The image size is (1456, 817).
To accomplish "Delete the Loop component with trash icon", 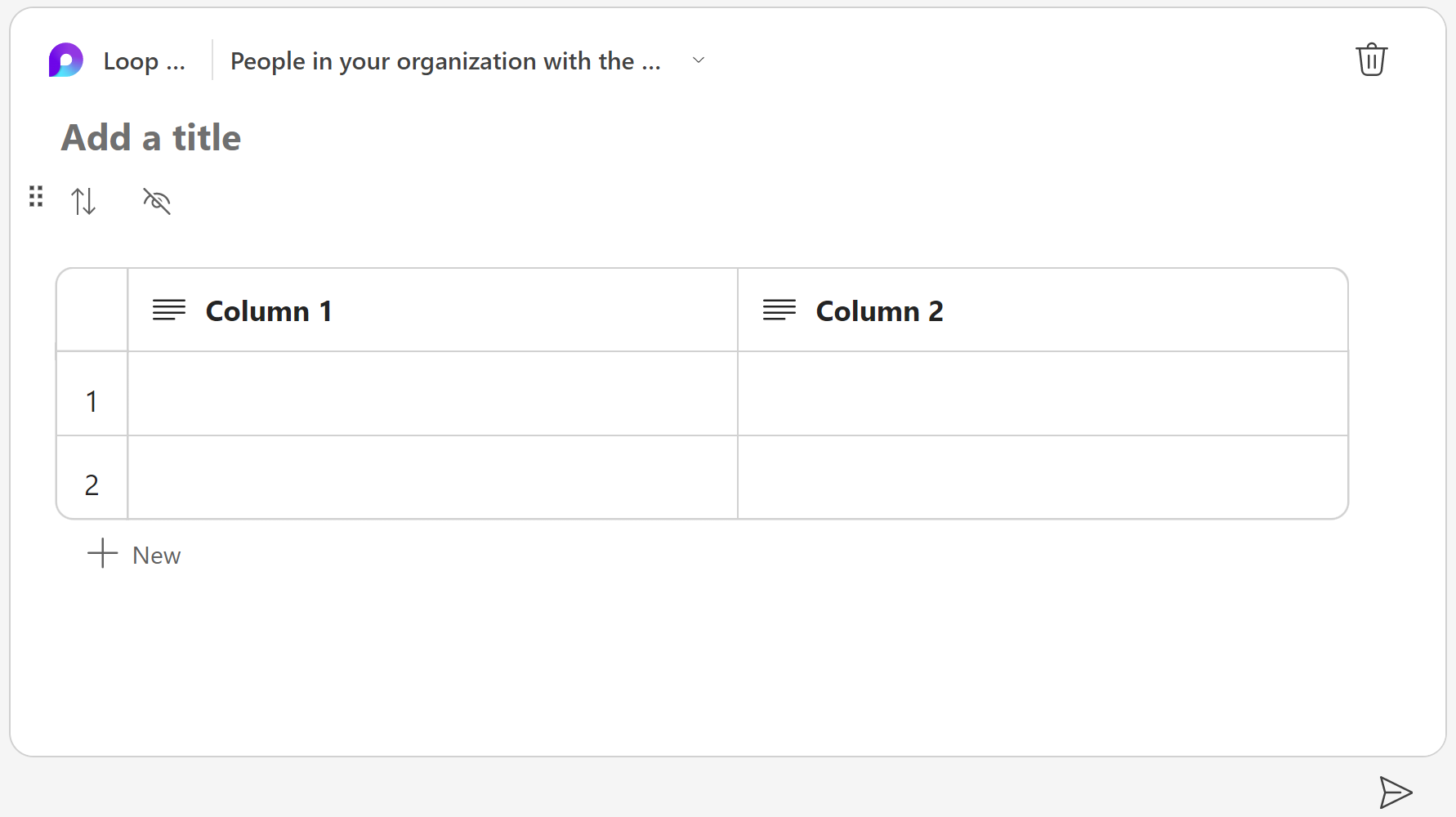I will (x=1371, y=60).
